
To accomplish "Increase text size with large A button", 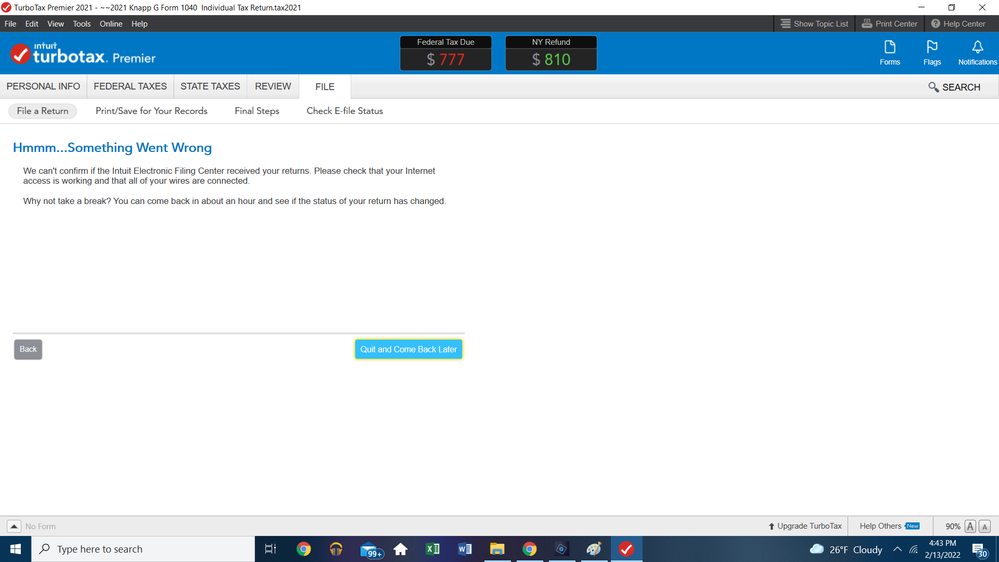I will point(970,526).
